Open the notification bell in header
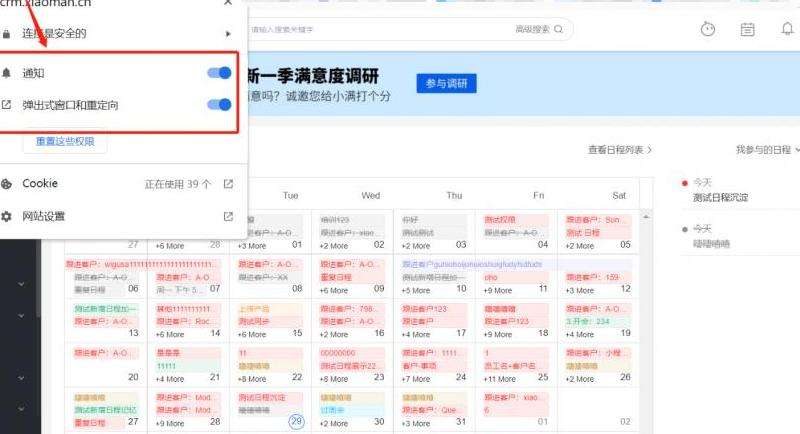Screen dimensions: 800x434 (787, 29)
